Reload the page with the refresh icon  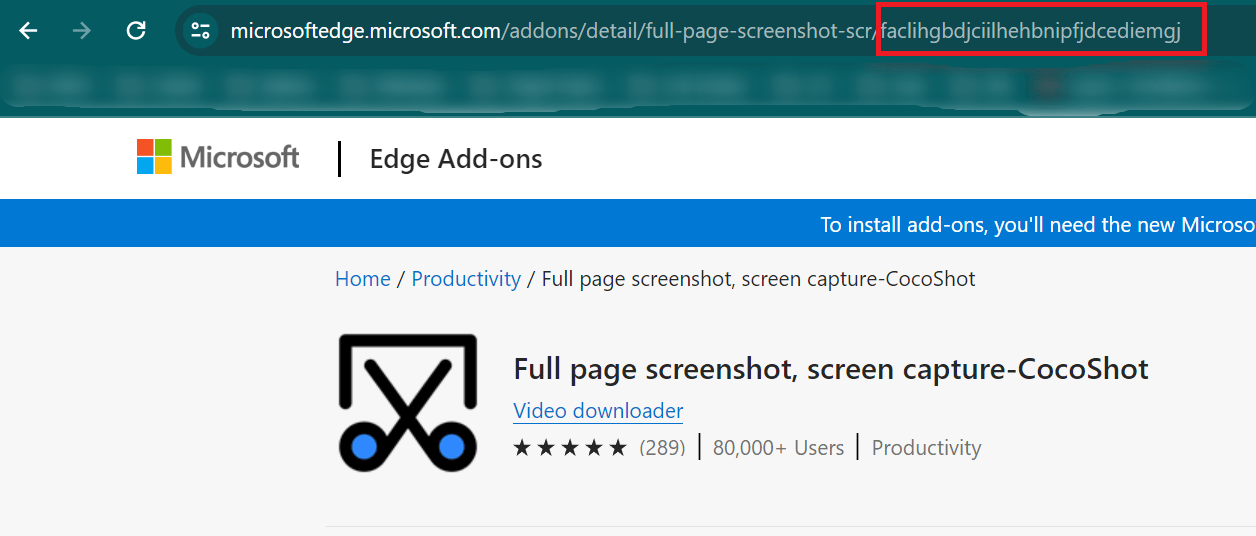tap(136, 31)
